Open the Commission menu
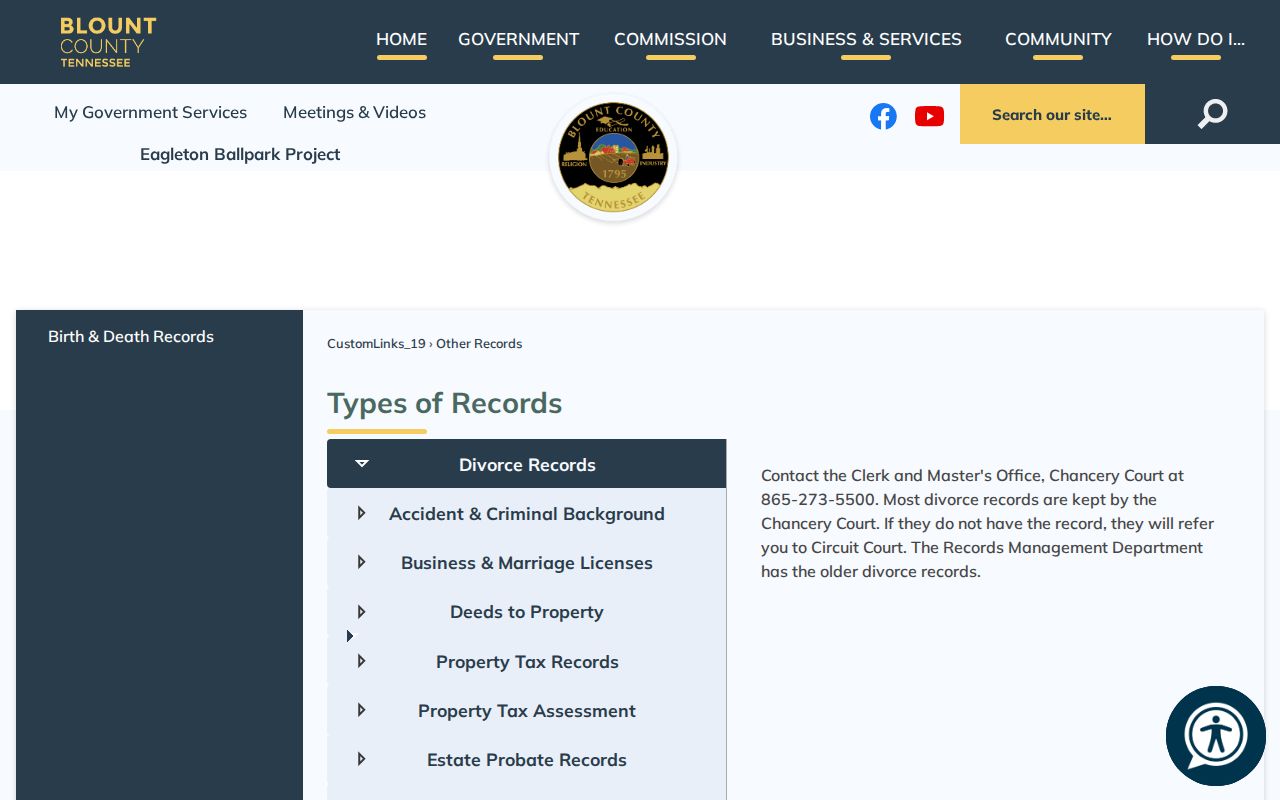The image size is (1280, 800). click(x=670, y=40)
